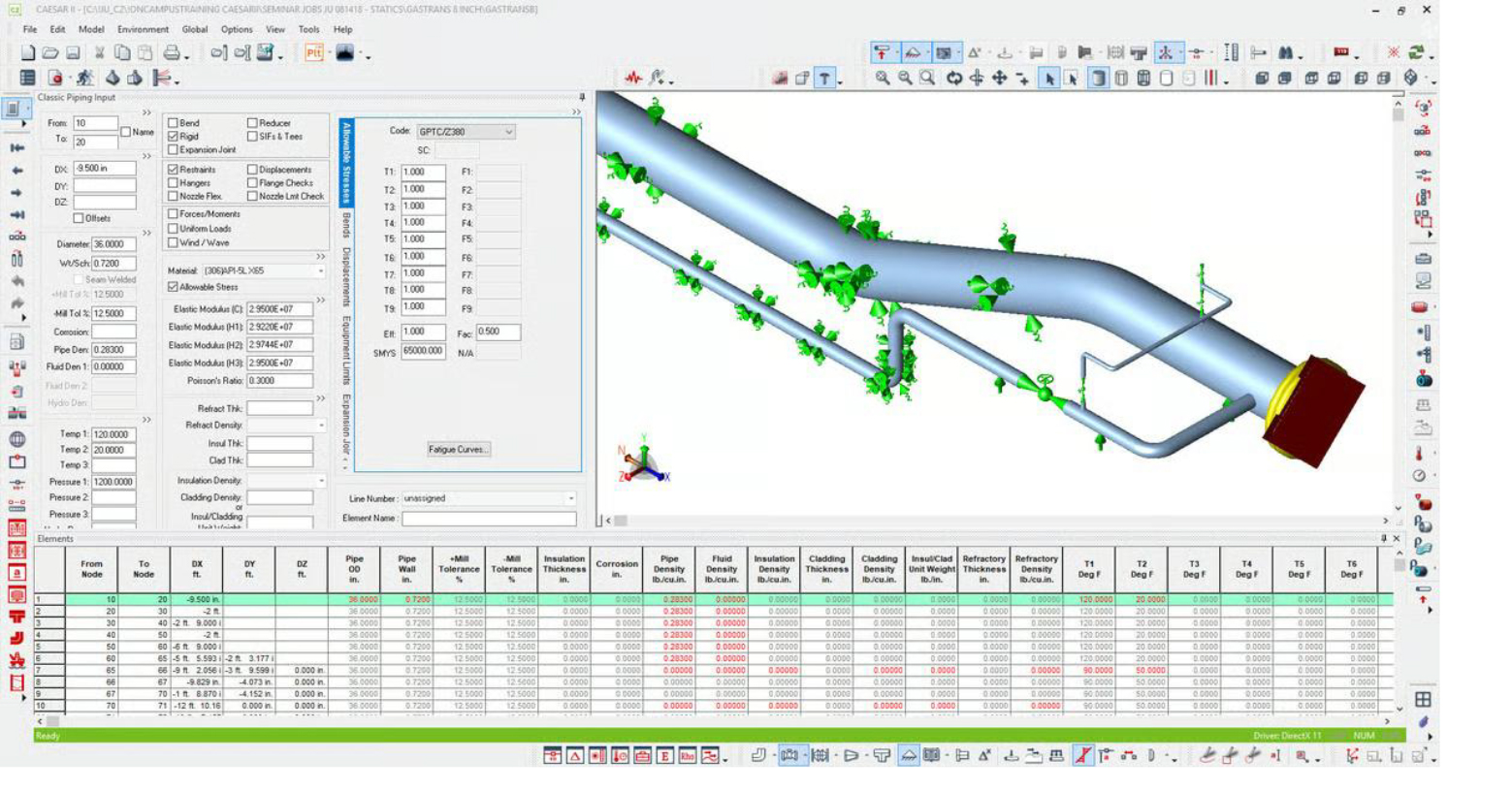Click E elastic modulus icon in bottom toolbar
Screen dimensions: 1512x792
665,756
